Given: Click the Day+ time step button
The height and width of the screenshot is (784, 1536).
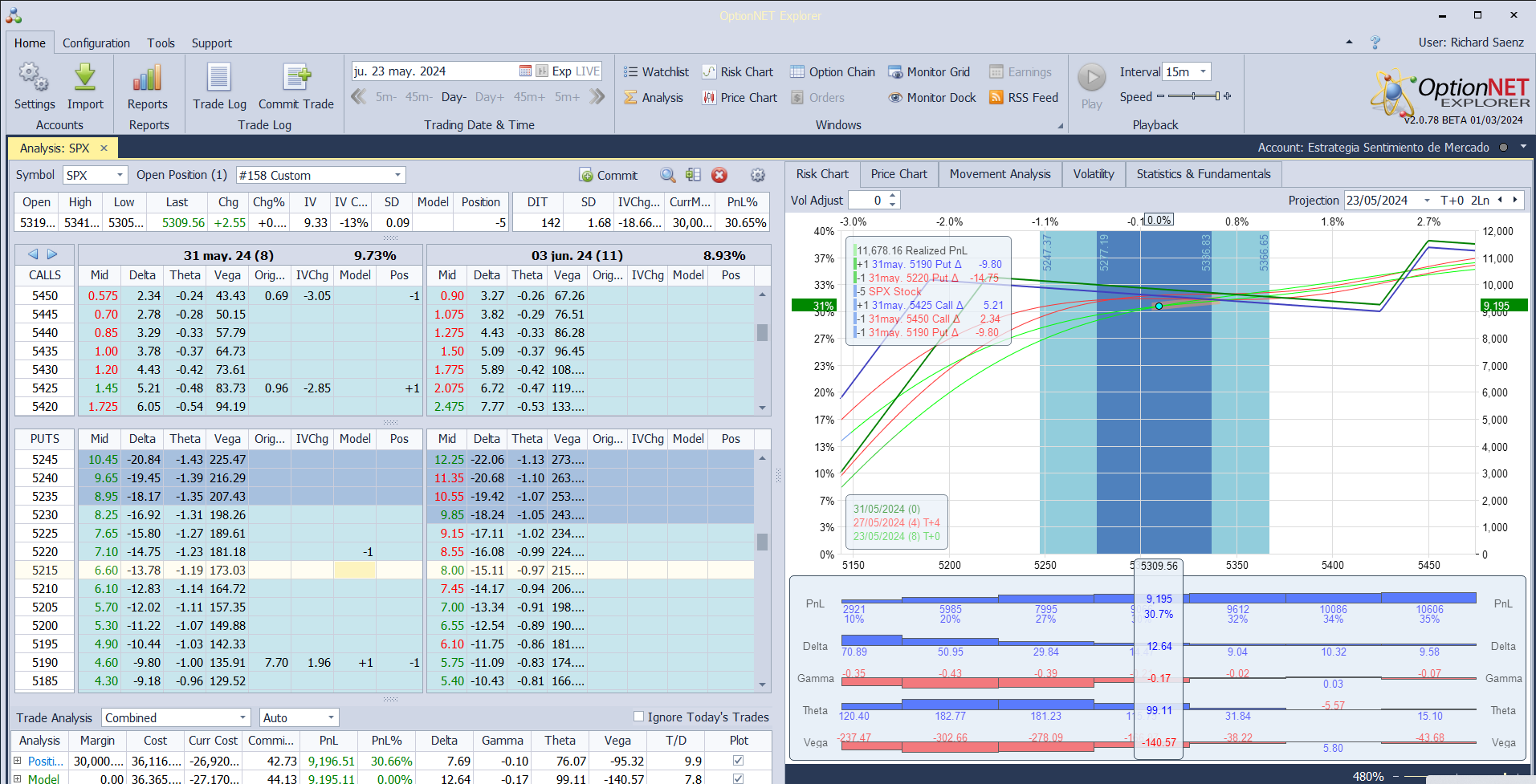Looking at the screenshot, I should click(x=490, y=97).
